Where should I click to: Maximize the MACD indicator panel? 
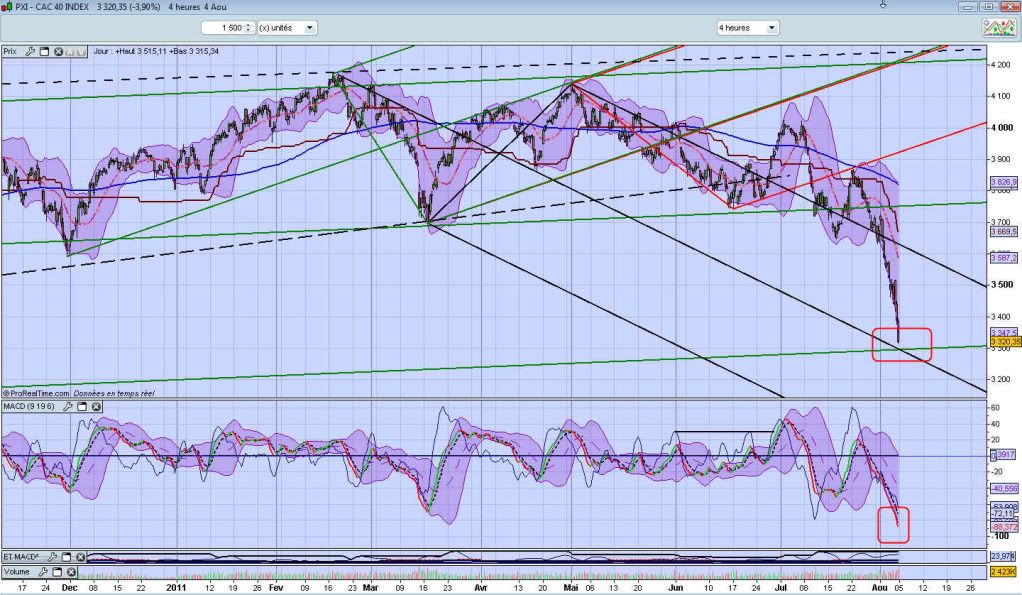click(x=83, y=407)
